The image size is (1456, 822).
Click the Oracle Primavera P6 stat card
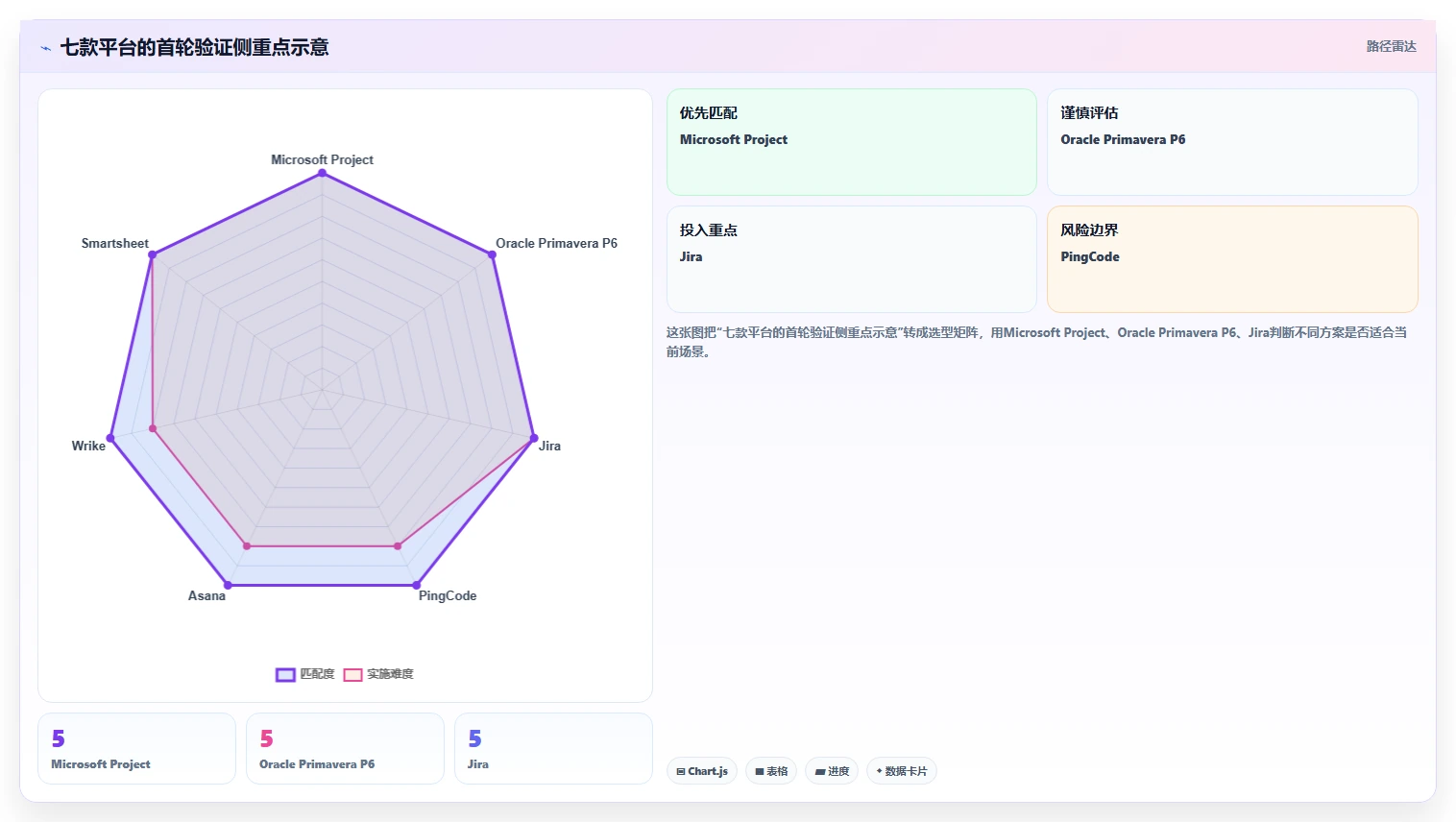point(345,749)
